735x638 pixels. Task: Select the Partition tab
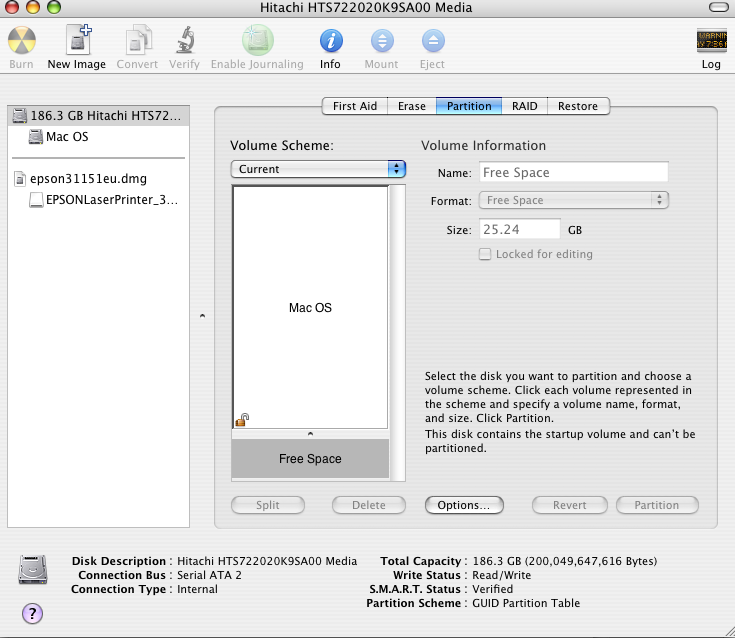[x=469, y=106]
